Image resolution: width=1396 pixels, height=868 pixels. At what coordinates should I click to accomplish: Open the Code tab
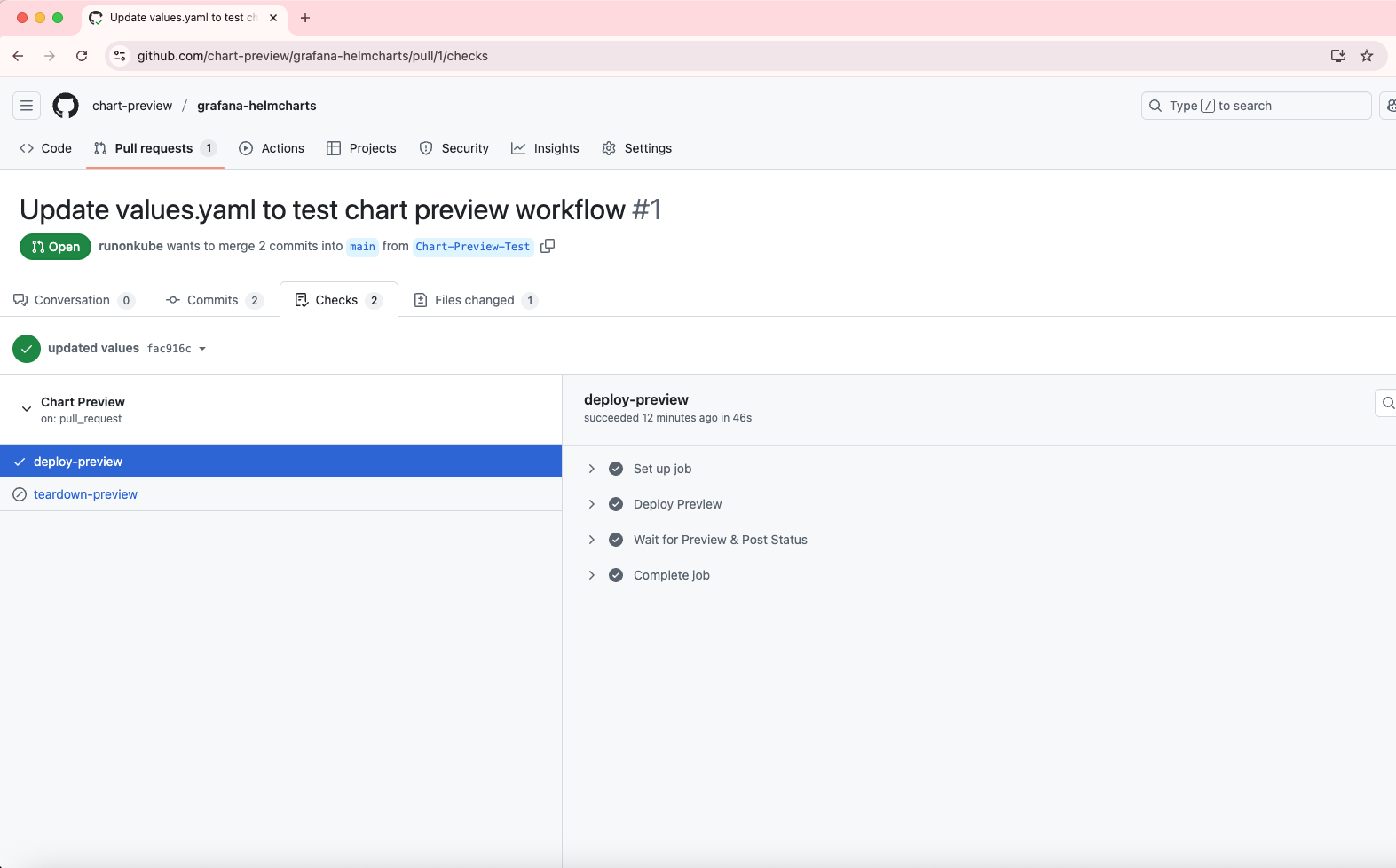45,148
